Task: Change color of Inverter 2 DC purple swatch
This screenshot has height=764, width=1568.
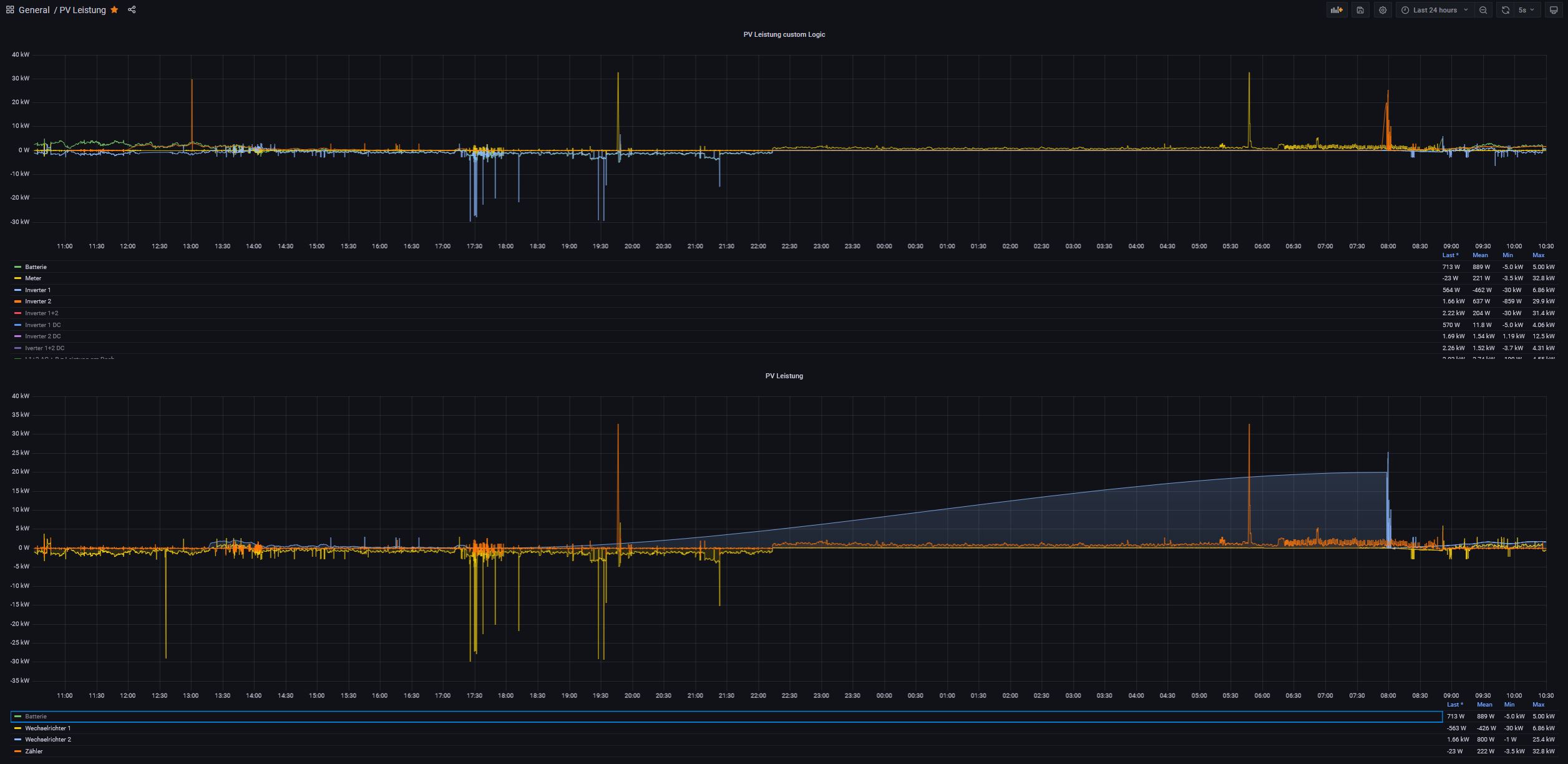Action: [17, 336]
